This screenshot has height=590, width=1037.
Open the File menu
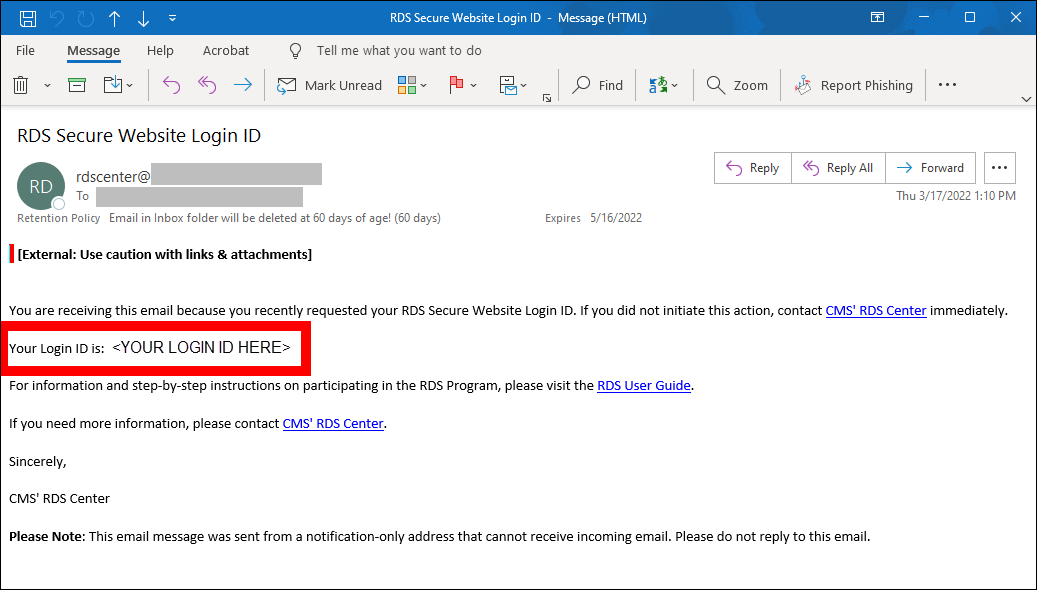tap(25, 50)
